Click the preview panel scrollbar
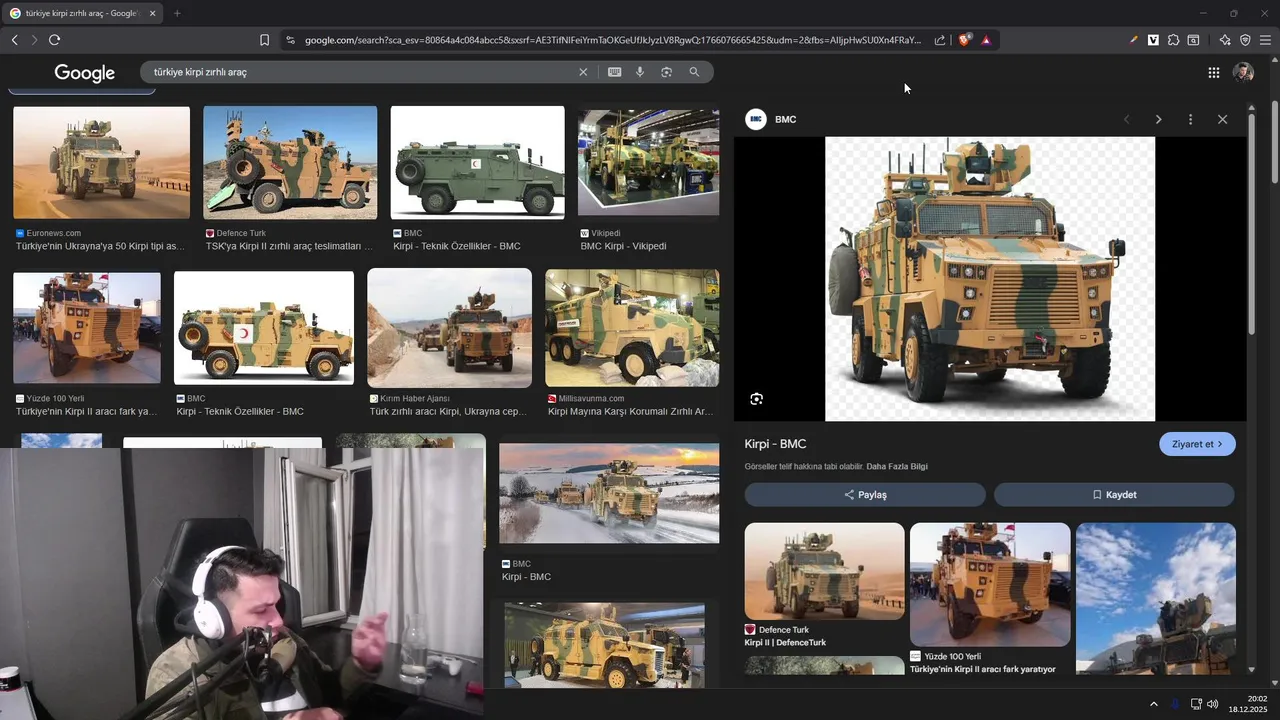This screenshot has width=1280, height=720. [x=1251, y=225]
